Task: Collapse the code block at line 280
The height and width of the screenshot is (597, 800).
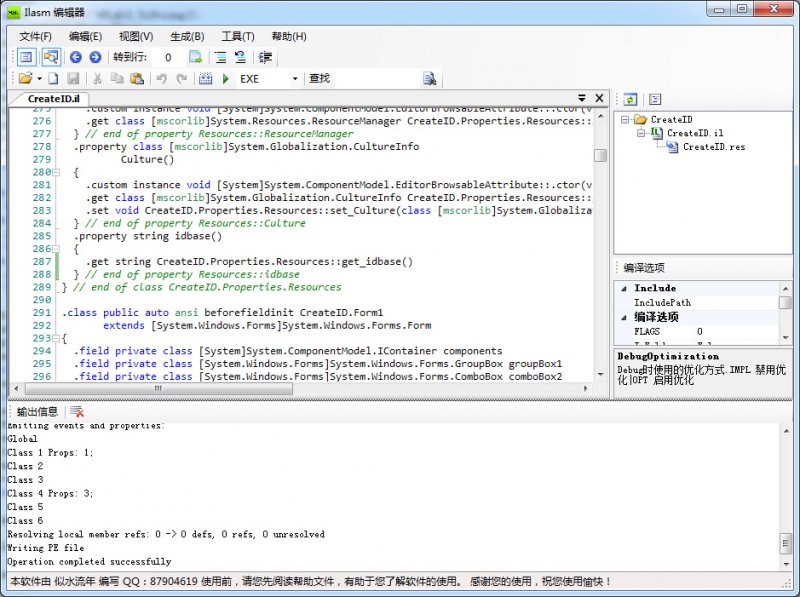Action: click(56, 172)
